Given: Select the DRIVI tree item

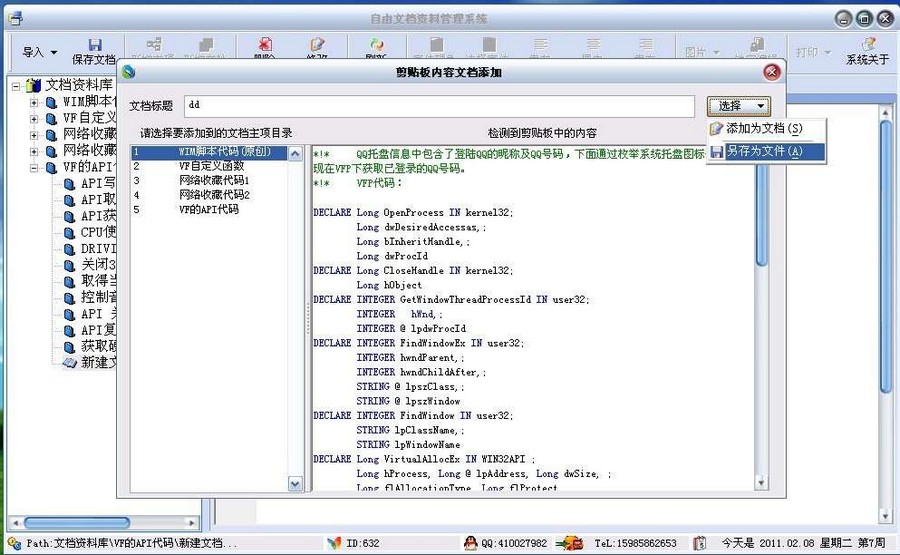Looking at the screenshot, I should click(x=98, y=249).
